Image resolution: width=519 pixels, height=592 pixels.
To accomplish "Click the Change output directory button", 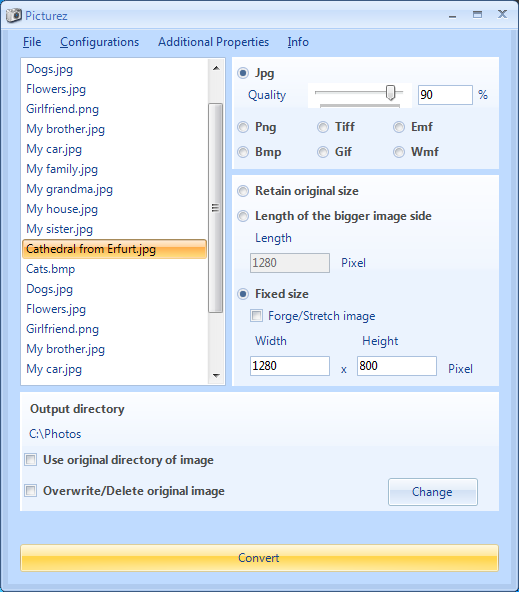I will [433, 492].
